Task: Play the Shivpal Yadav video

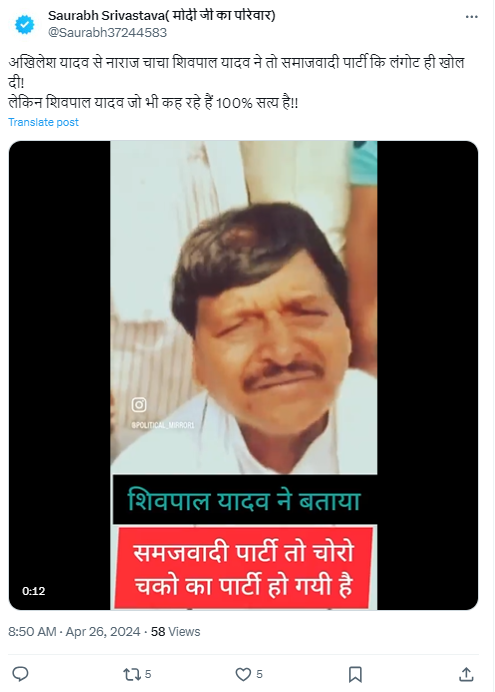Action: click(x=244, y=375)
